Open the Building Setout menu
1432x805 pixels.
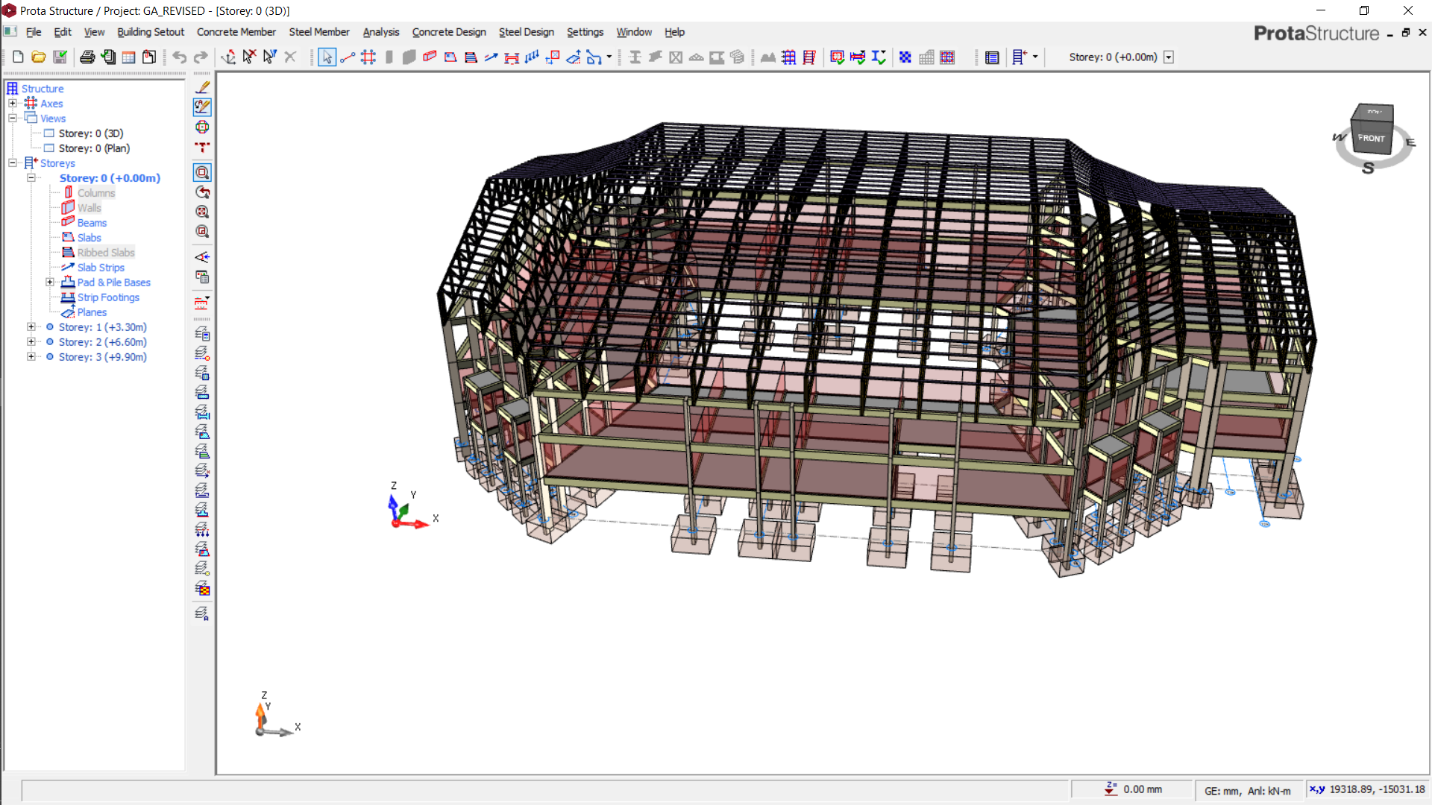[x=151, y=32]
